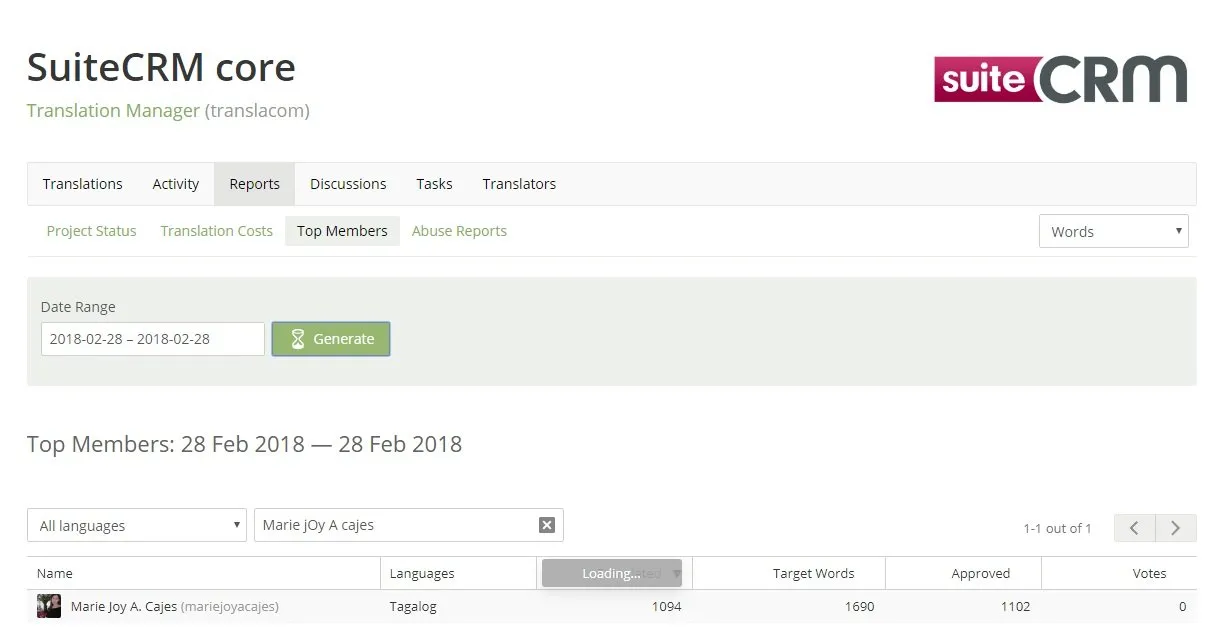The height and width of the screenshot is (640, 1214).
Task: Clear the member search with the X icon
Action: [547, 525]
